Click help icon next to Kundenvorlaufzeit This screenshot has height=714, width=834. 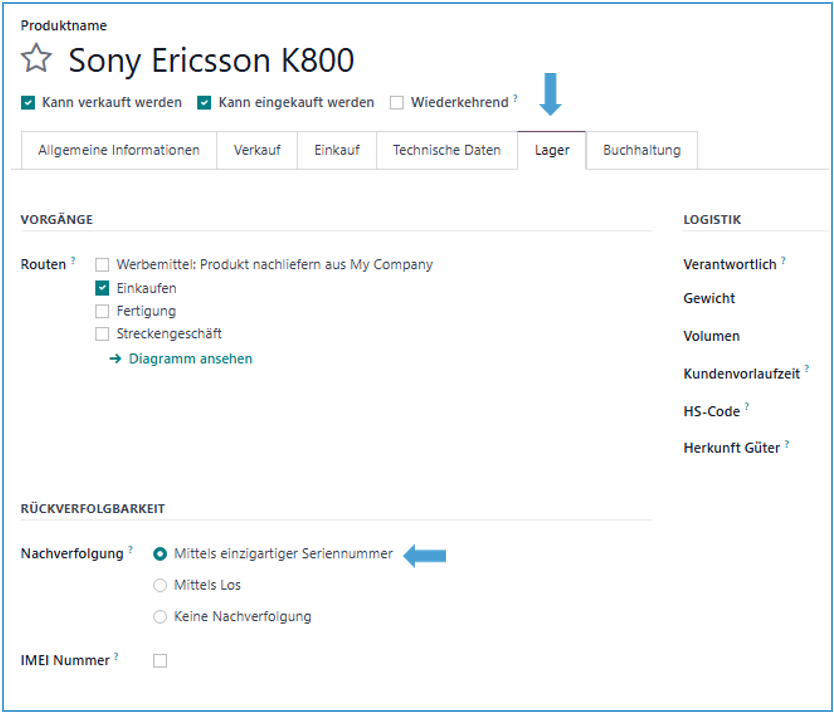pyautogui.click(x=806, y=370)
